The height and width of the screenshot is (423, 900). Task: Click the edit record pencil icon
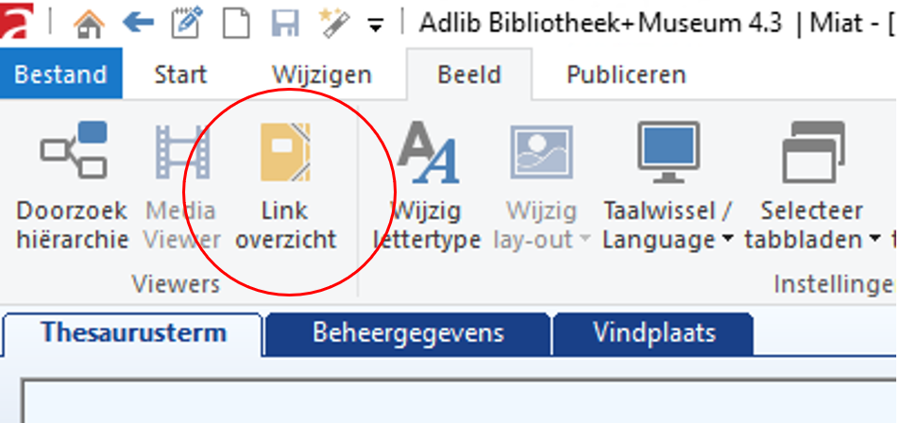click(x=186, y=22)
